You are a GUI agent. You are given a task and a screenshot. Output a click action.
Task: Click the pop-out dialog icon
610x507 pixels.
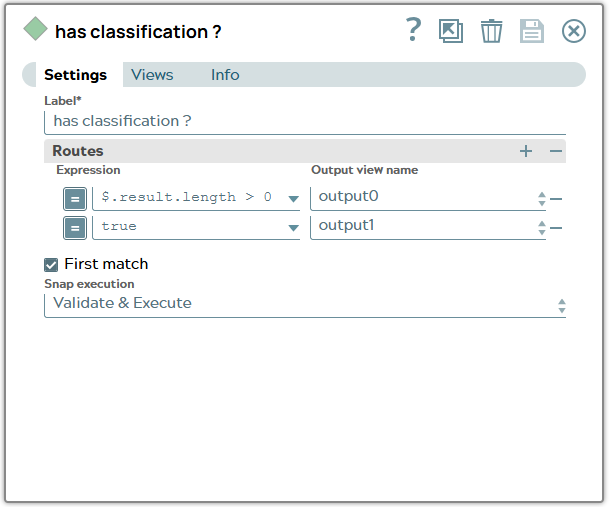tap(451, 31)
